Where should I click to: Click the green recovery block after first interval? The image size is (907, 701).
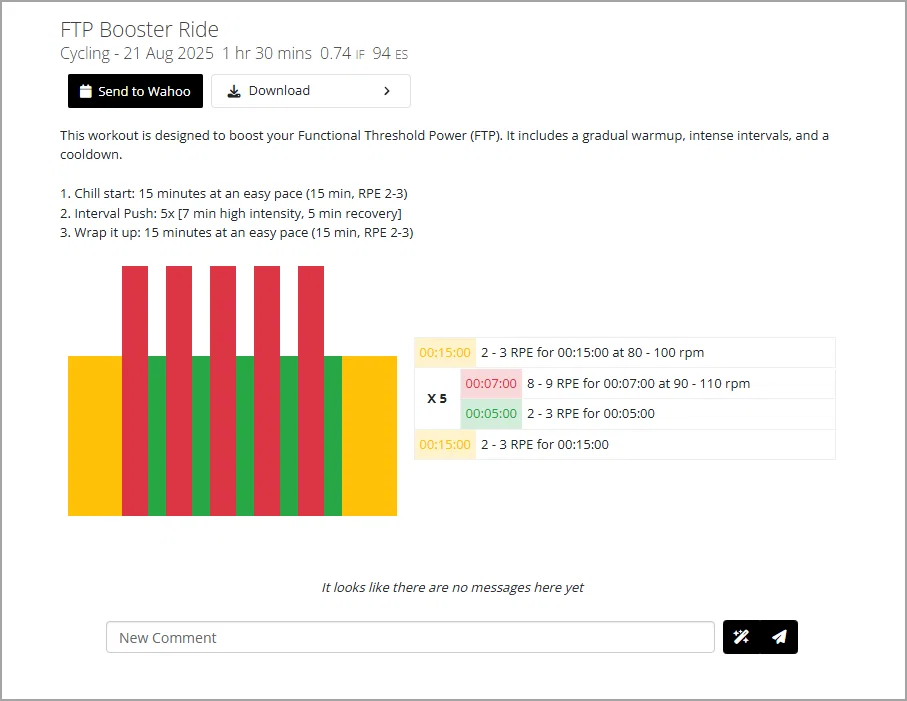click(x=157, y=436)
